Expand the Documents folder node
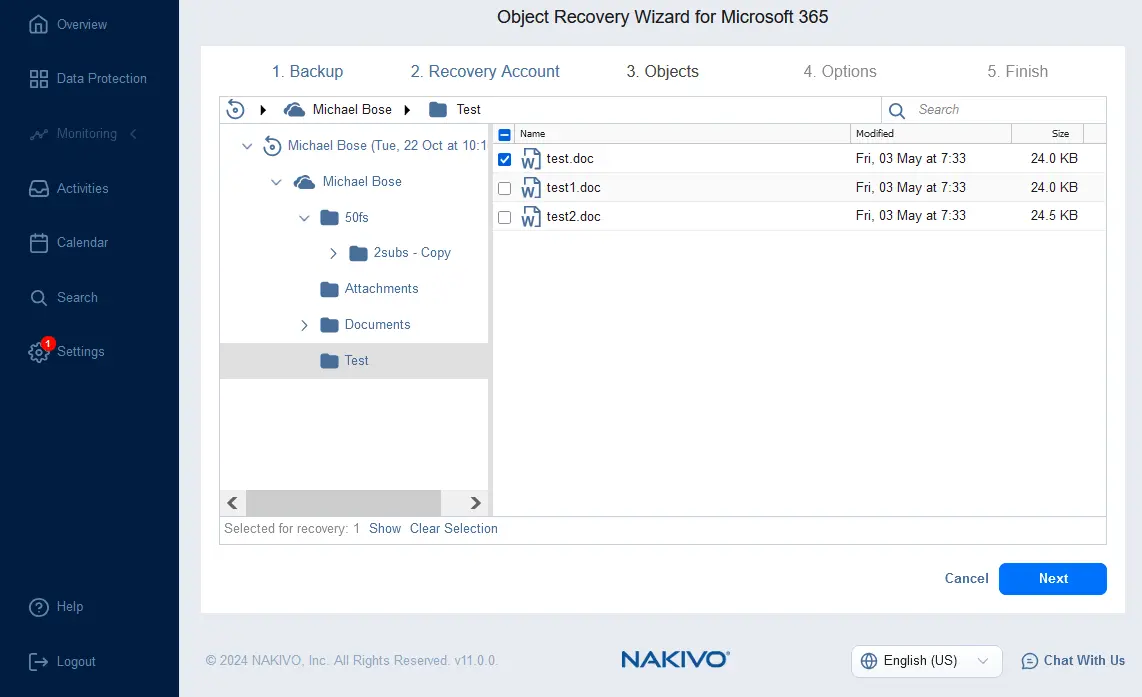 (x=304, y=326)
